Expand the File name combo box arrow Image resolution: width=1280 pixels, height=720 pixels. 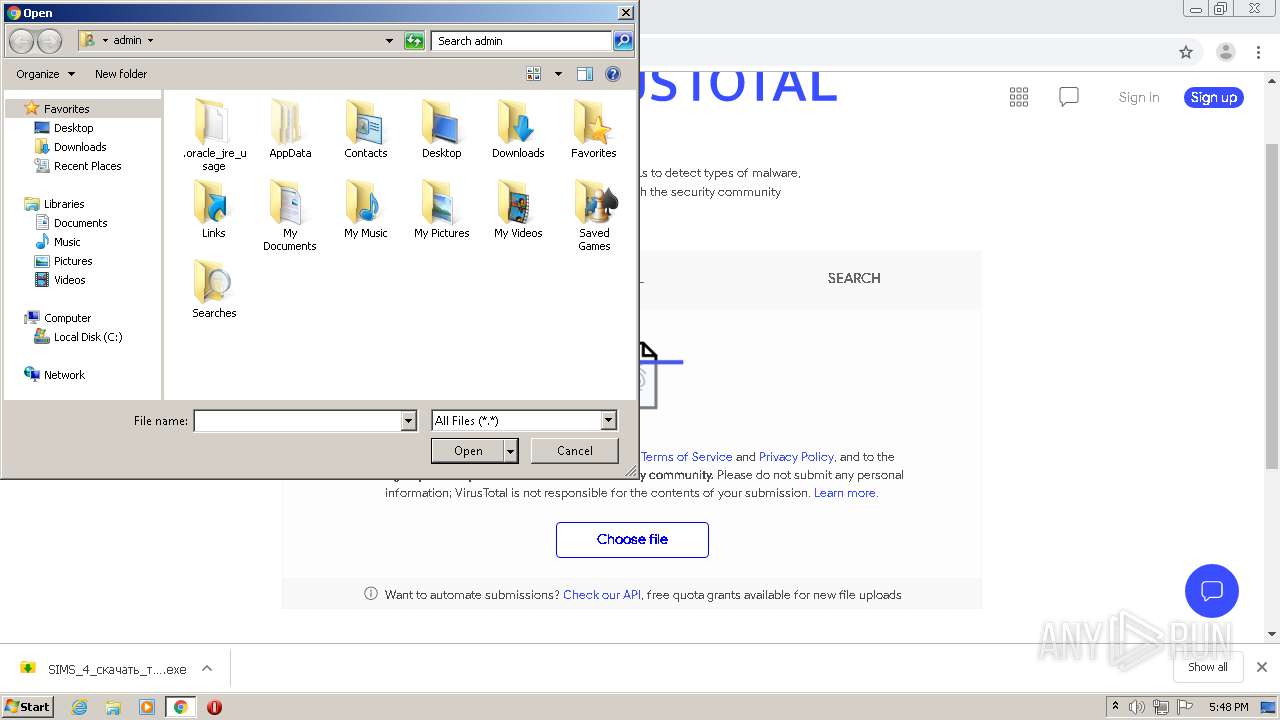(x=408, y=421)
